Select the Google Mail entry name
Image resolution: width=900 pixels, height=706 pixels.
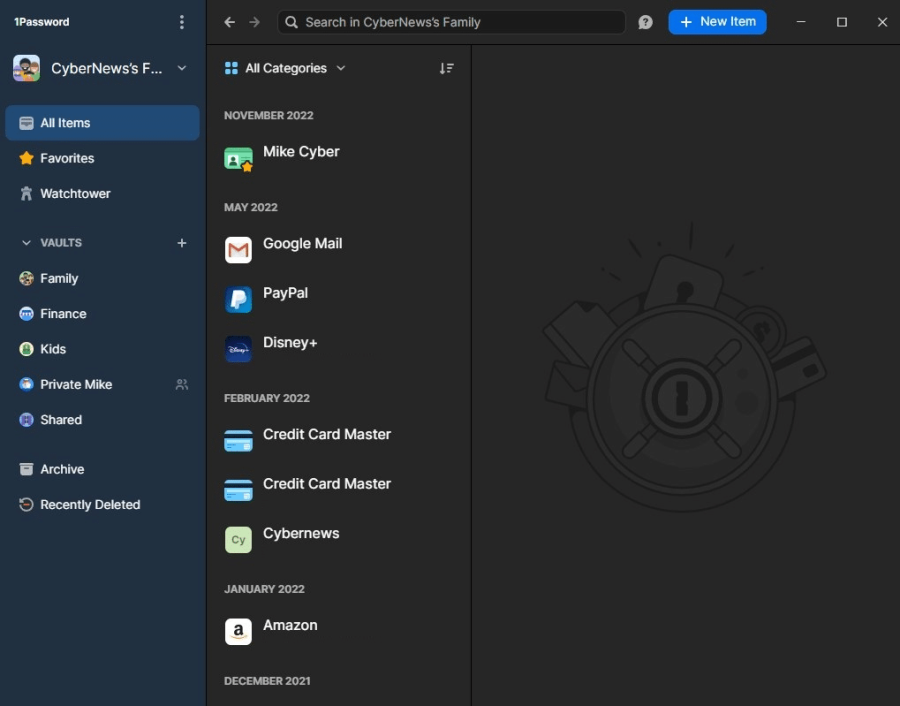pos(302,243)
